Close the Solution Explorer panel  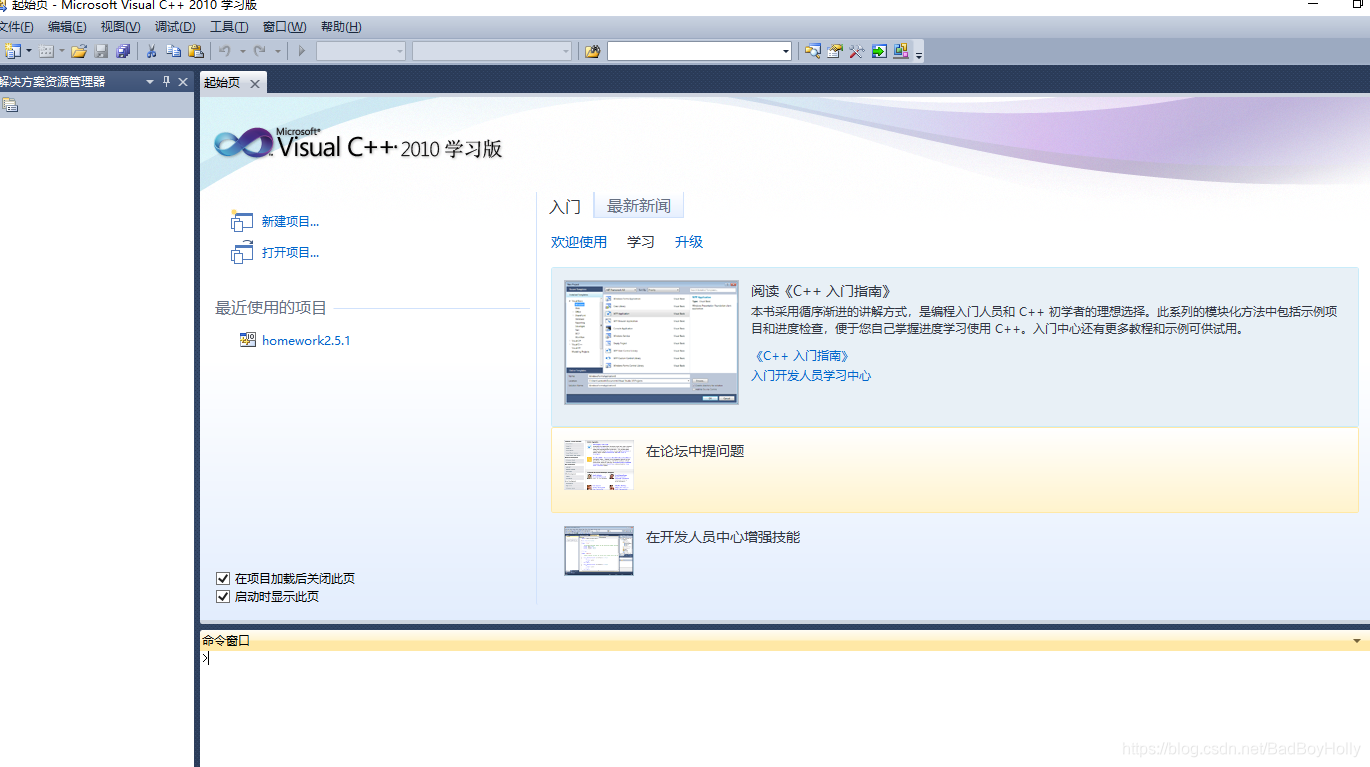[183, 82]
